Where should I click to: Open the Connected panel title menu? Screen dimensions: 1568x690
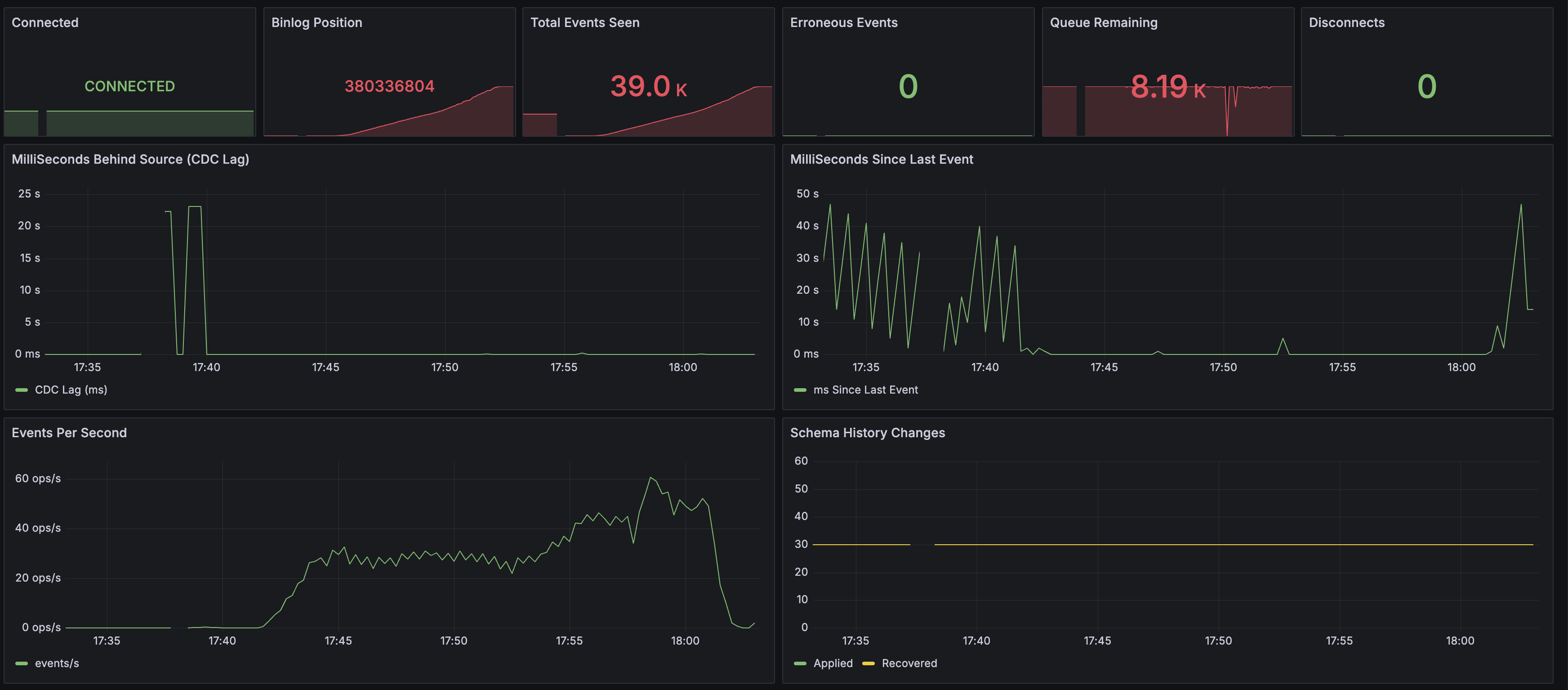(x=45, y=22)
